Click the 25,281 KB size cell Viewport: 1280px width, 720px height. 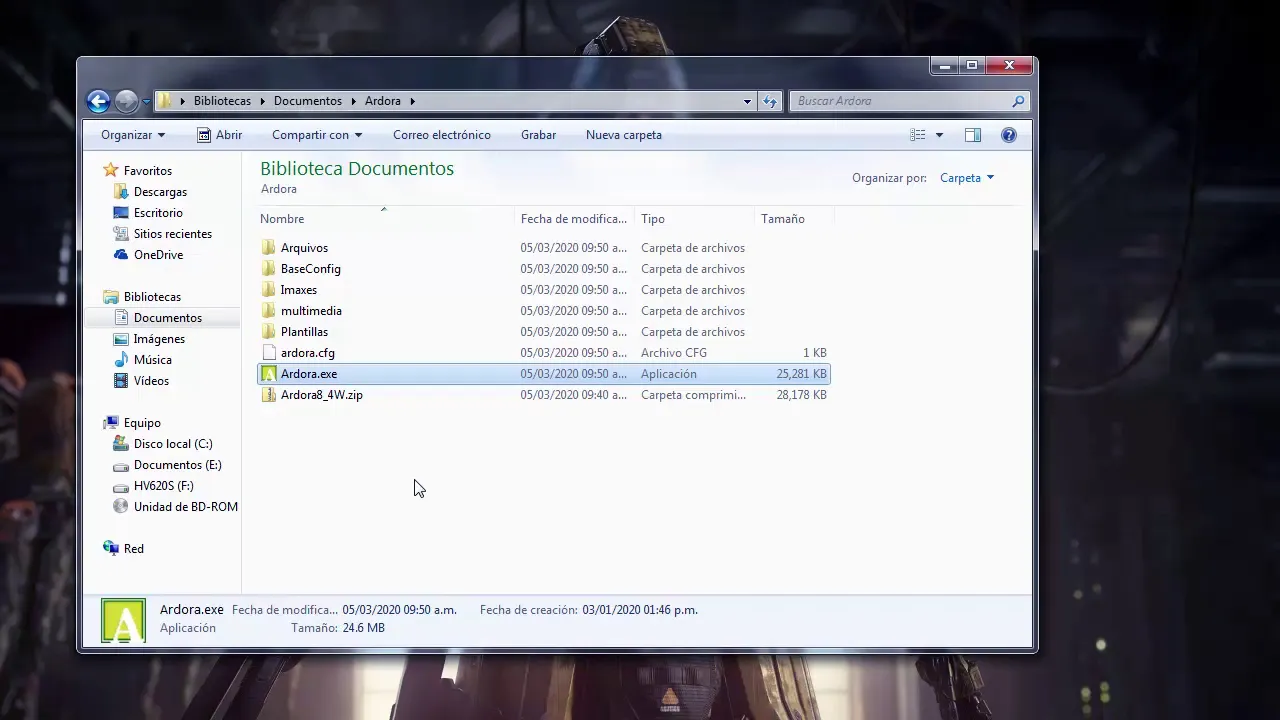(801, 374)
